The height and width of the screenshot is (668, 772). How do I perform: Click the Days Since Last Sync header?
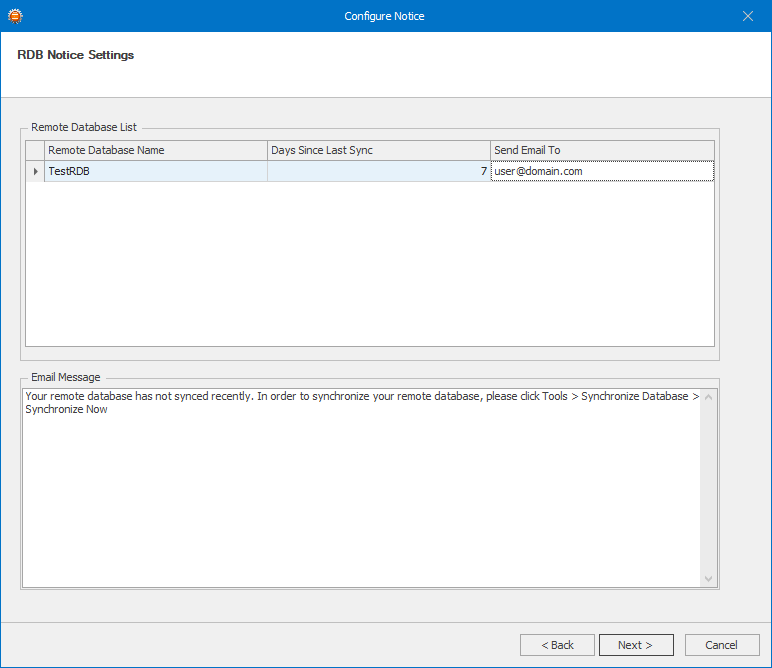[379, 150]
